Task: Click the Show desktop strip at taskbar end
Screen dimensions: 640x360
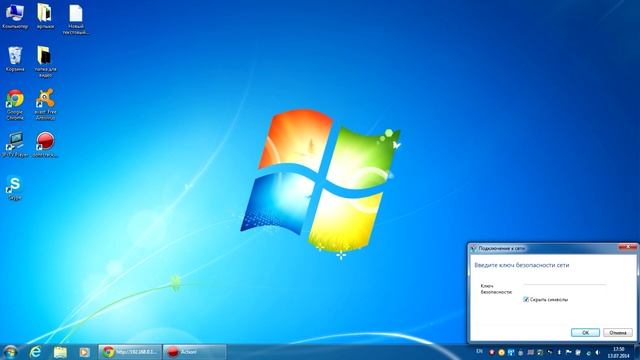Action: pyautogui.click(x=637, y=352)
